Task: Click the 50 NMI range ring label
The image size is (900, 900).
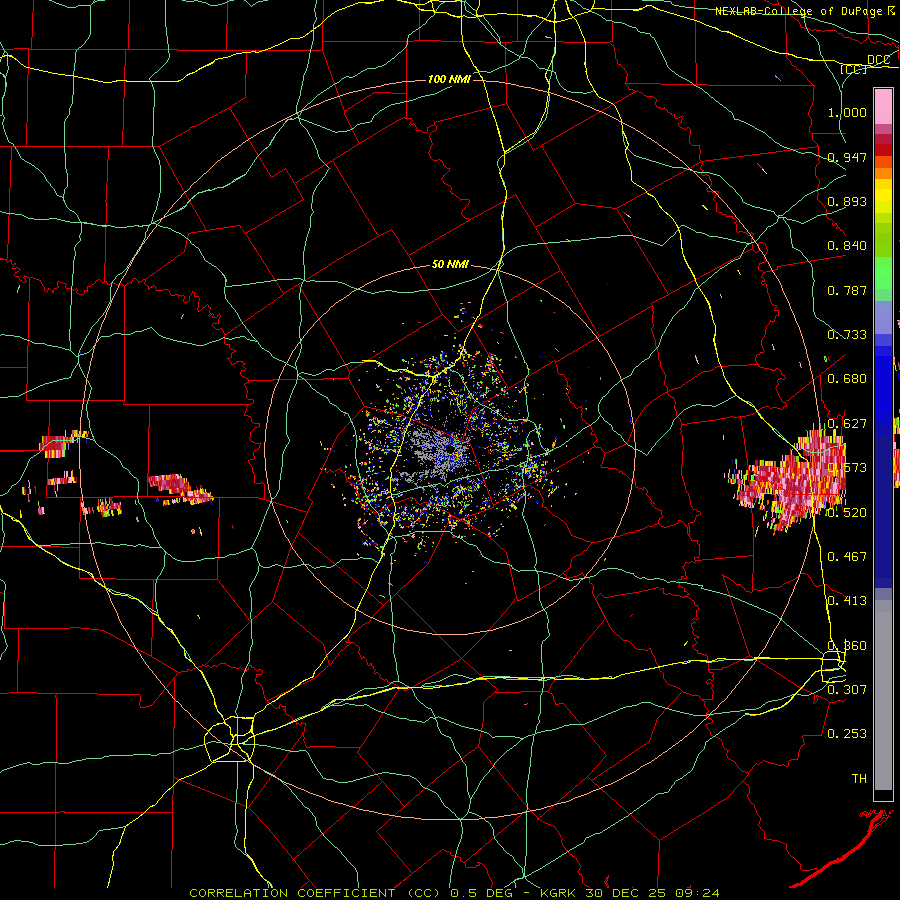Action: pyautogui.click(x=450, y=265)
